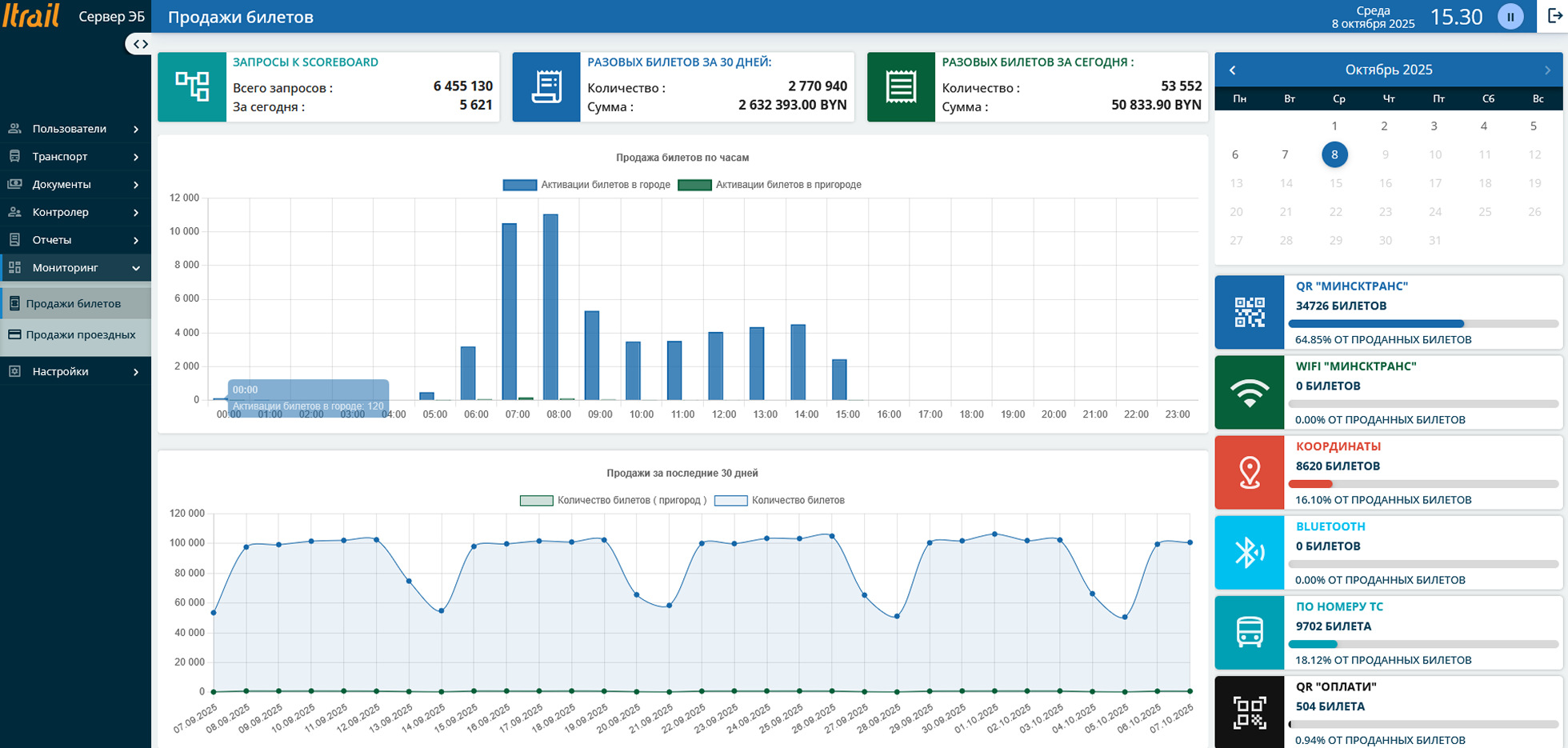Click the pause button in the header

pyautogui.click(x=1510, y=17)
